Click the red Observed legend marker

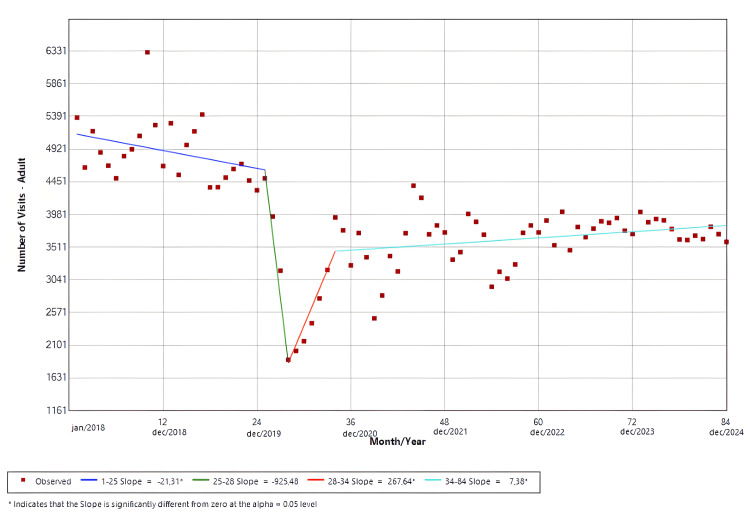click(22, 480)
